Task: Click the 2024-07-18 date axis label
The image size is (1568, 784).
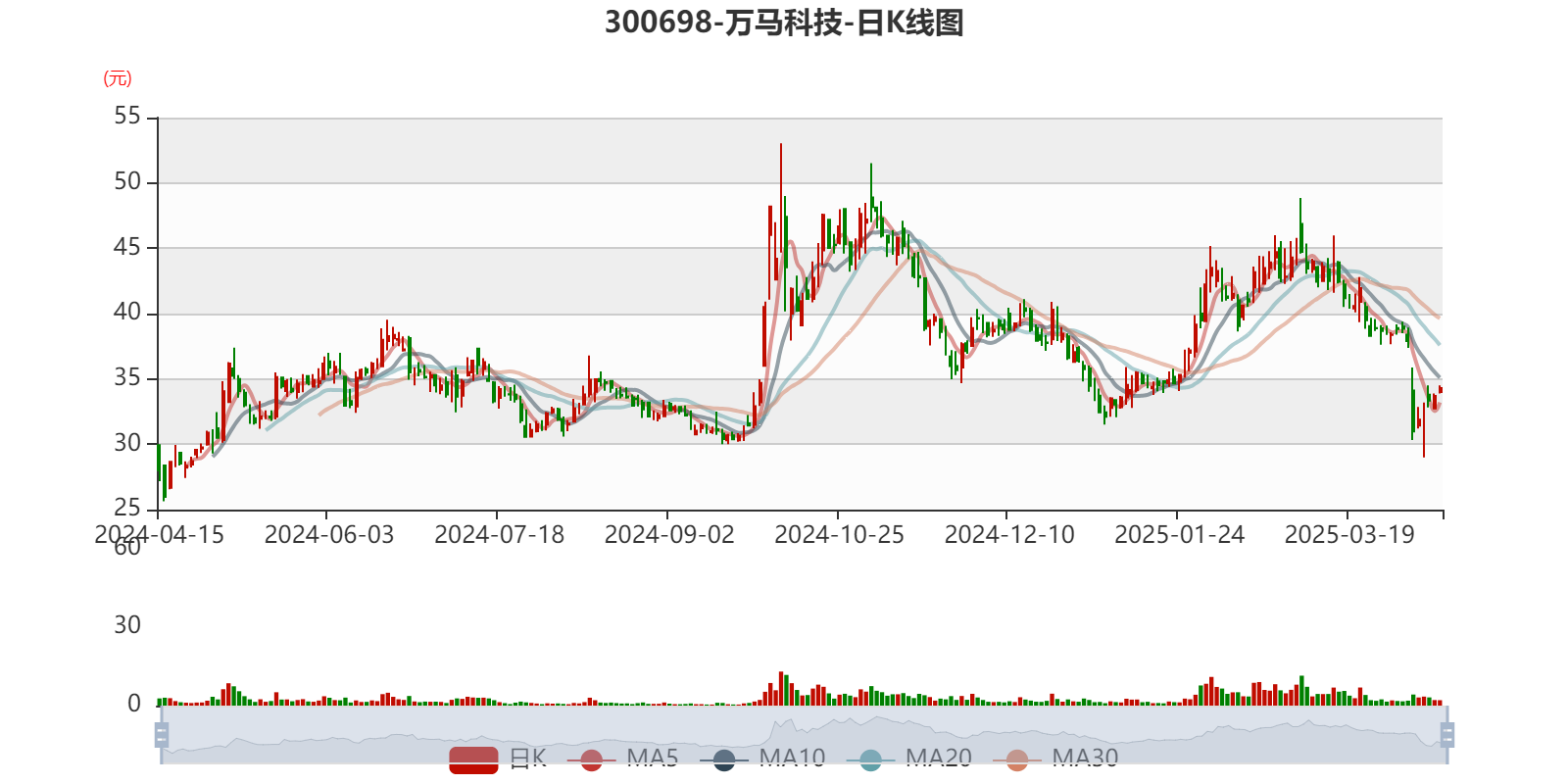Action: point(499,535)
